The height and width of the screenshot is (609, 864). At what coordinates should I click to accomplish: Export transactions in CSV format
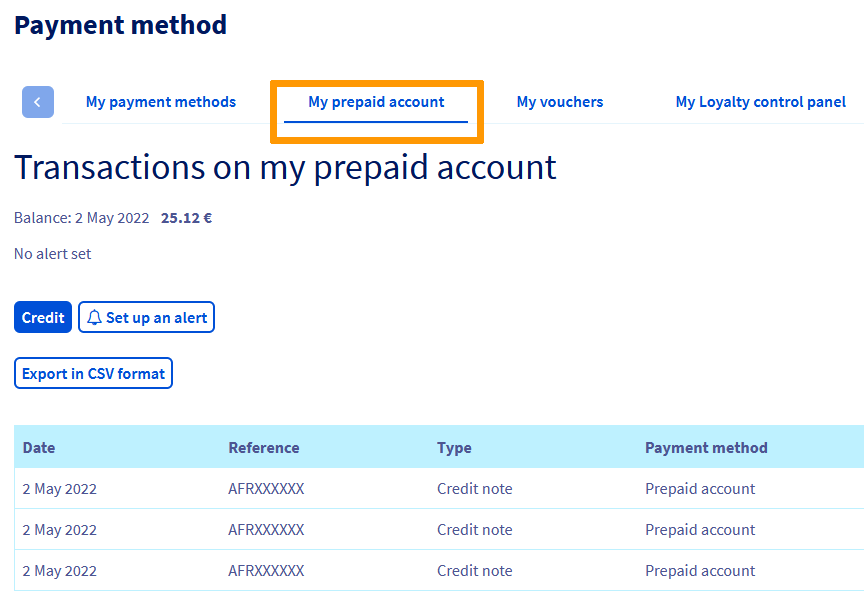coord(93,372)
